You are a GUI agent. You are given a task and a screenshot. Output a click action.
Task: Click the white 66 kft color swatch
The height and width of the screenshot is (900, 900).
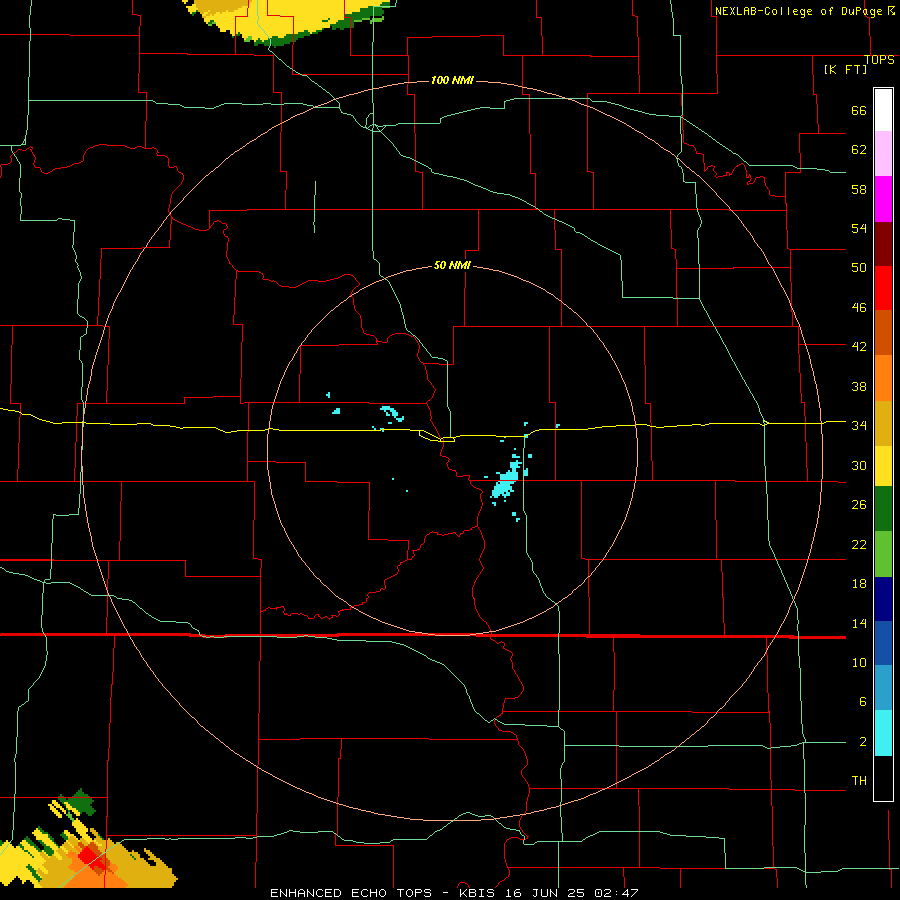tap(883, 110)
